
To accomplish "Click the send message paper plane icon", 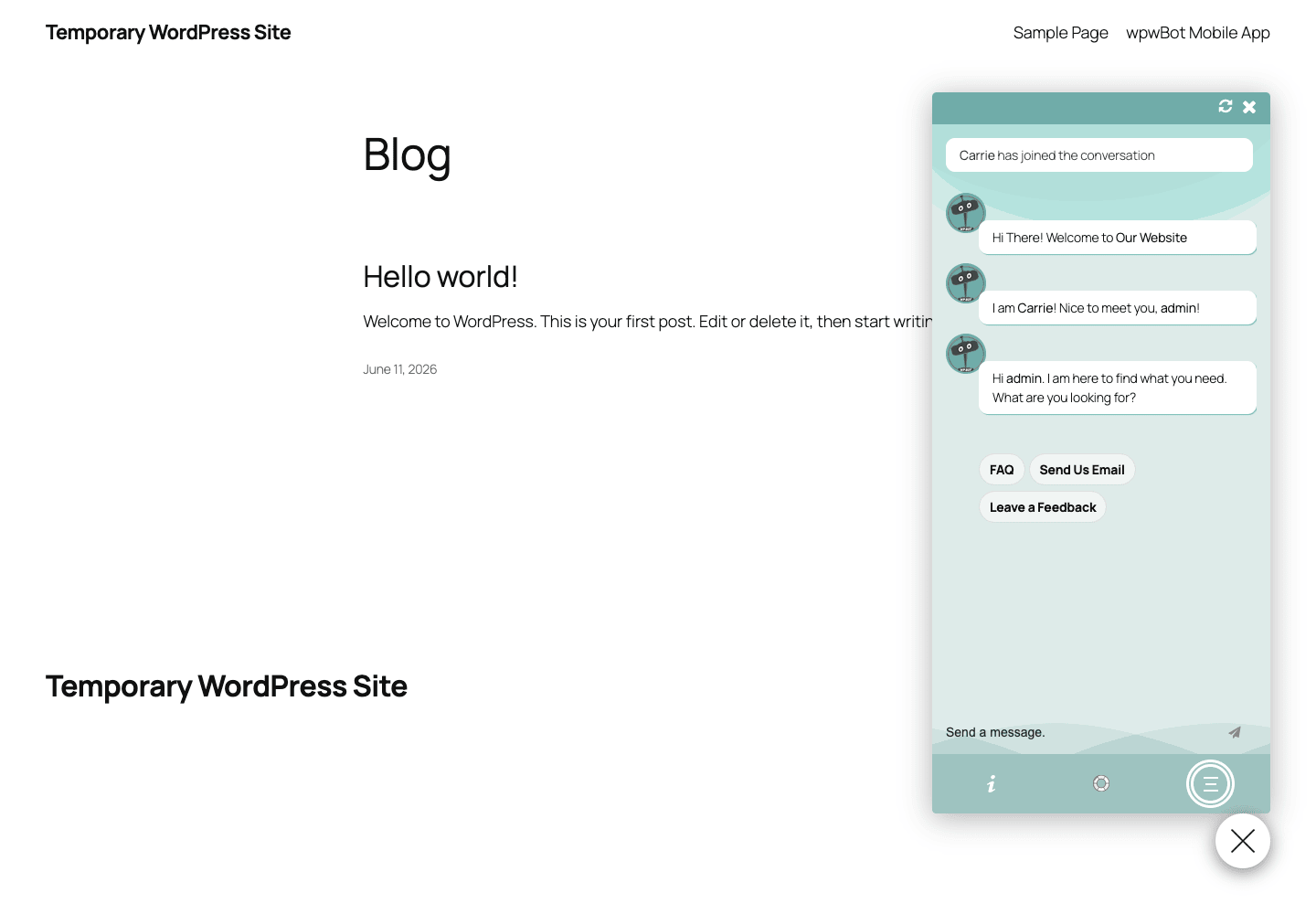I will click(x=1235, y=732).
